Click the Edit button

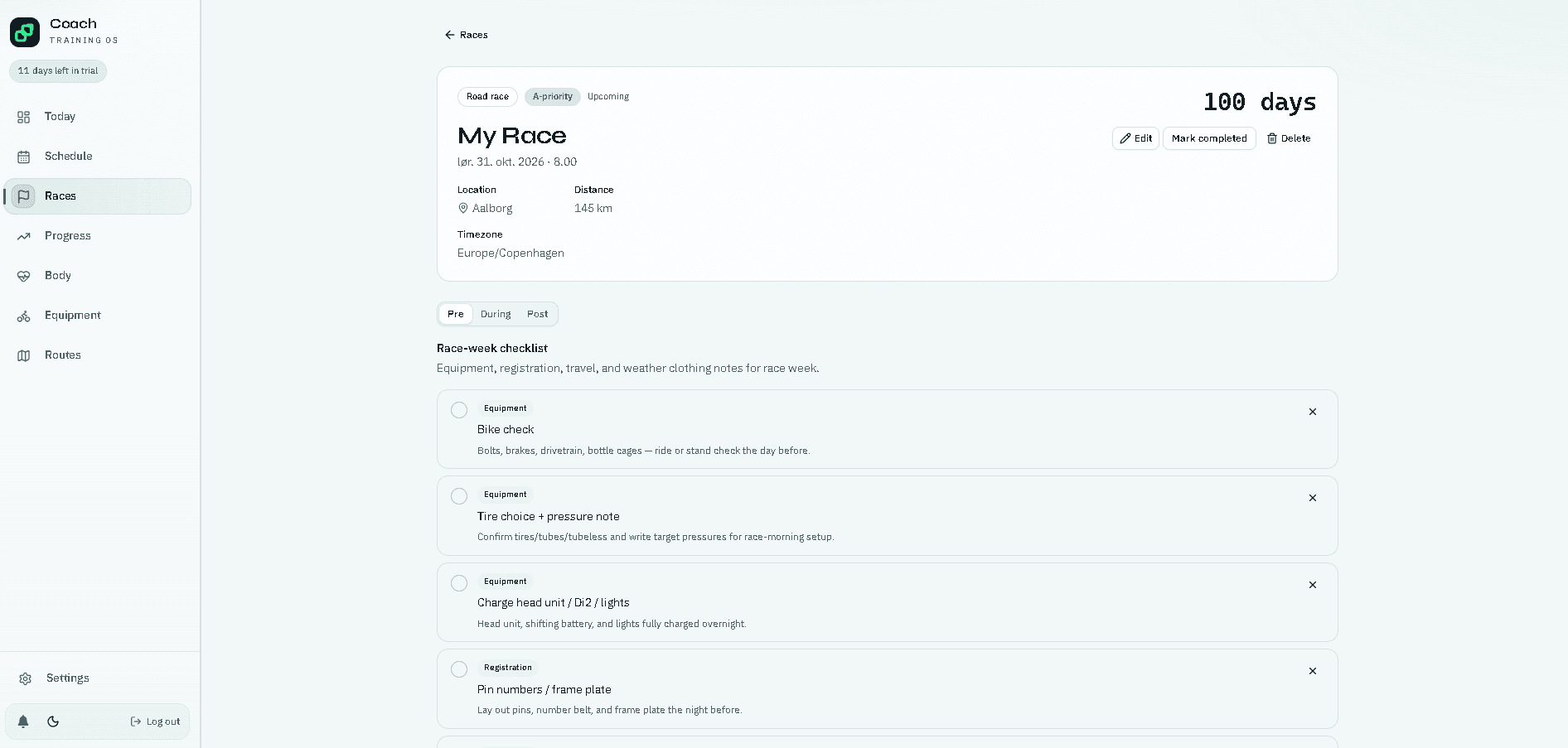click(x=1135, y=138)
